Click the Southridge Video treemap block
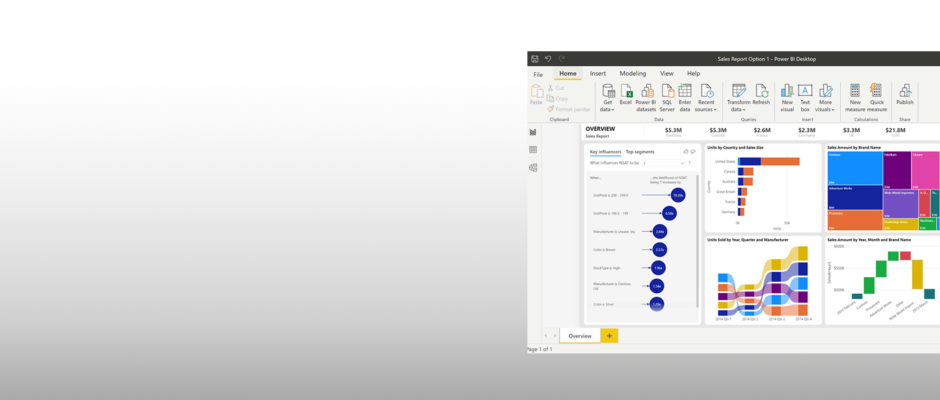940x400 pixels. (x=900, y=224)
